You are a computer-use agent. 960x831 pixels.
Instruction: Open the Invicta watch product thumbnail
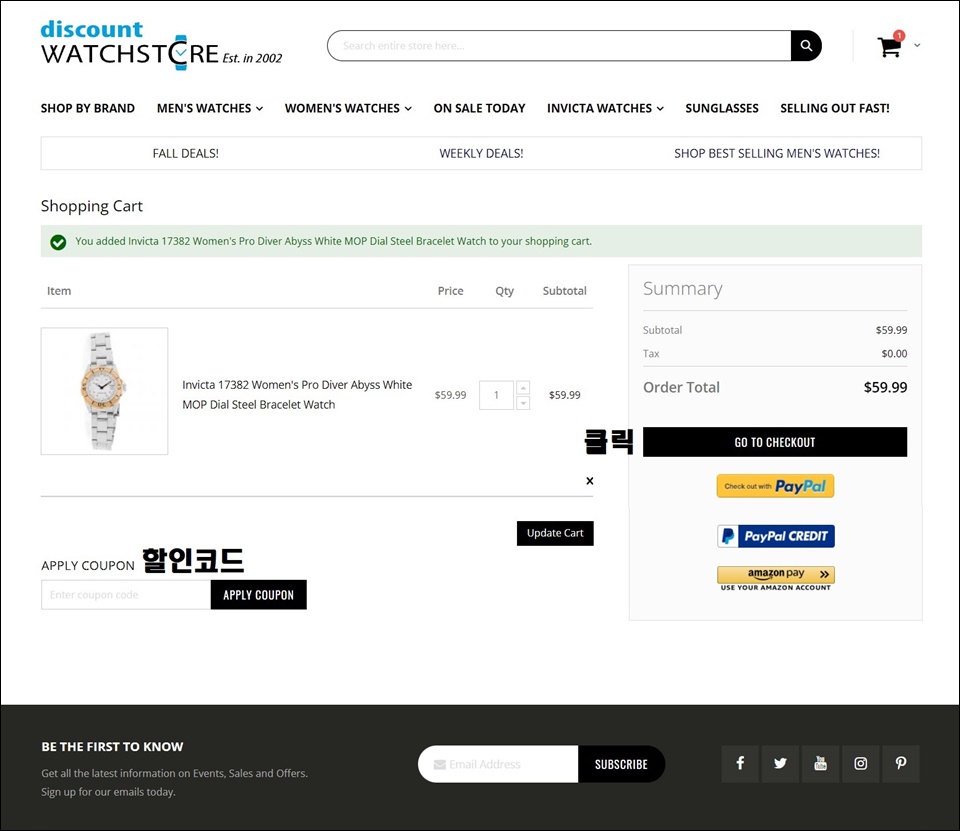[x=105, y=391]
